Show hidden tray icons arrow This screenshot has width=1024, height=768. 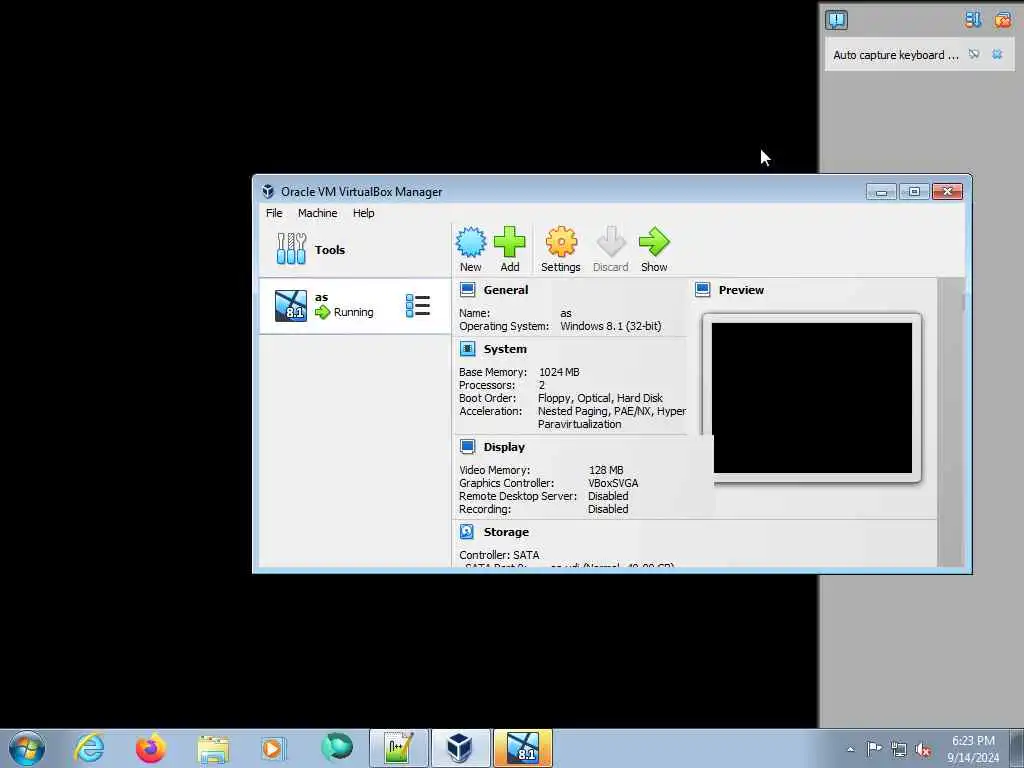pos(850,749)
